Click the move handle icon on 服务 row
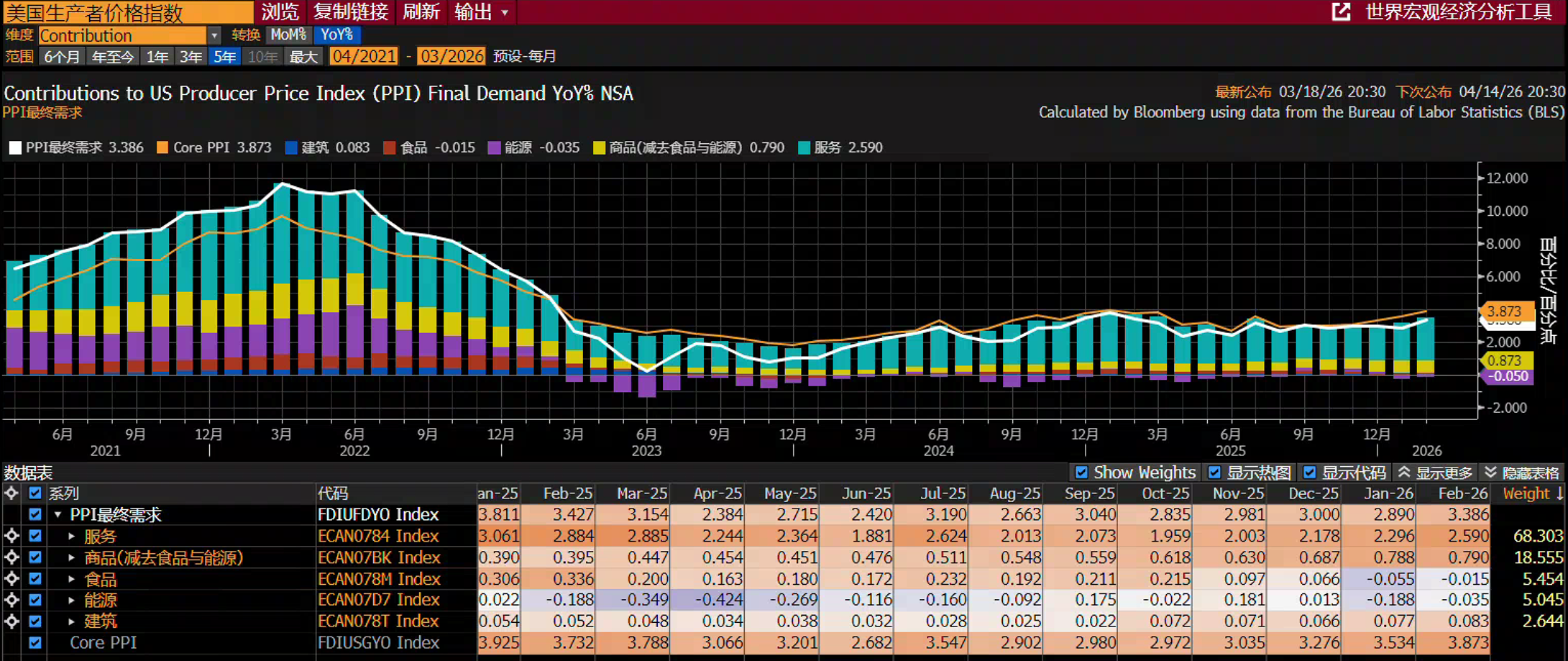The height and width of the screenshot is (661, 1568). (x=12, y=536)
